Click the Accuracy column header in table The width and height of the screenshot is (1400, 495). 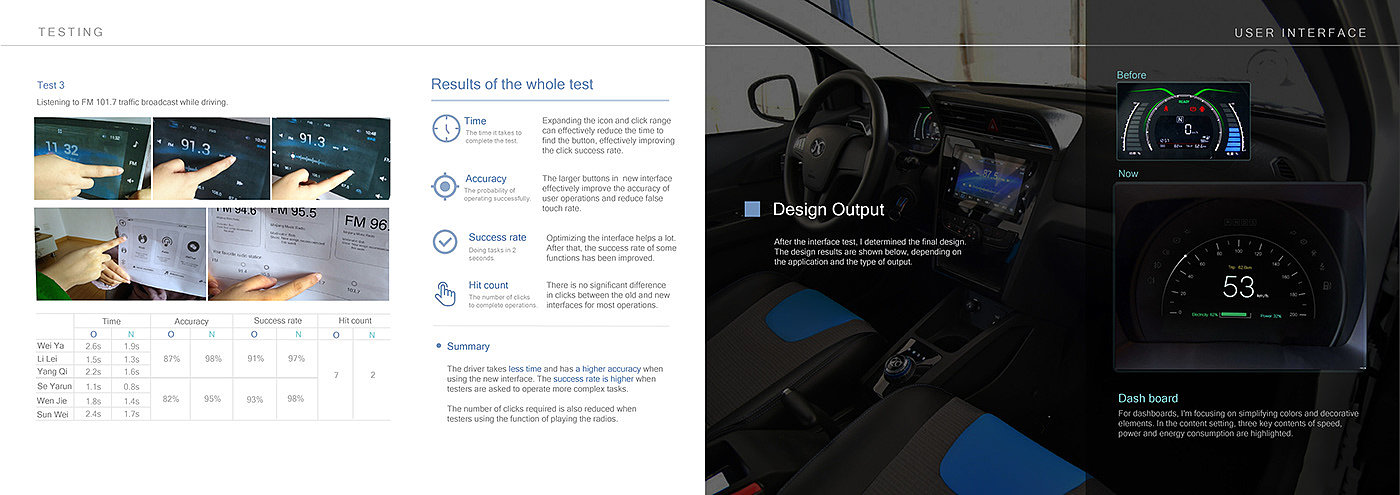(x=192, y=321)
